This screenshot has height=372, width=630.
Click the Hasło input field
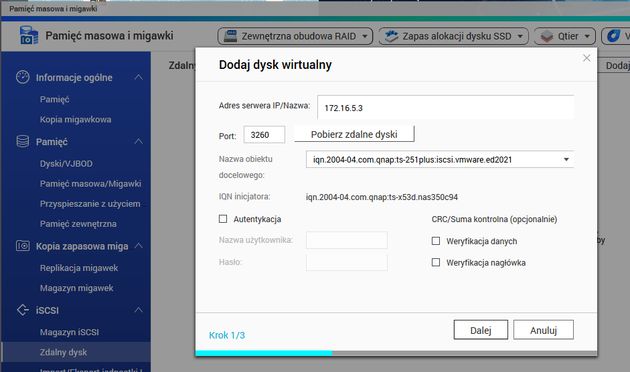tap(347, 262)
